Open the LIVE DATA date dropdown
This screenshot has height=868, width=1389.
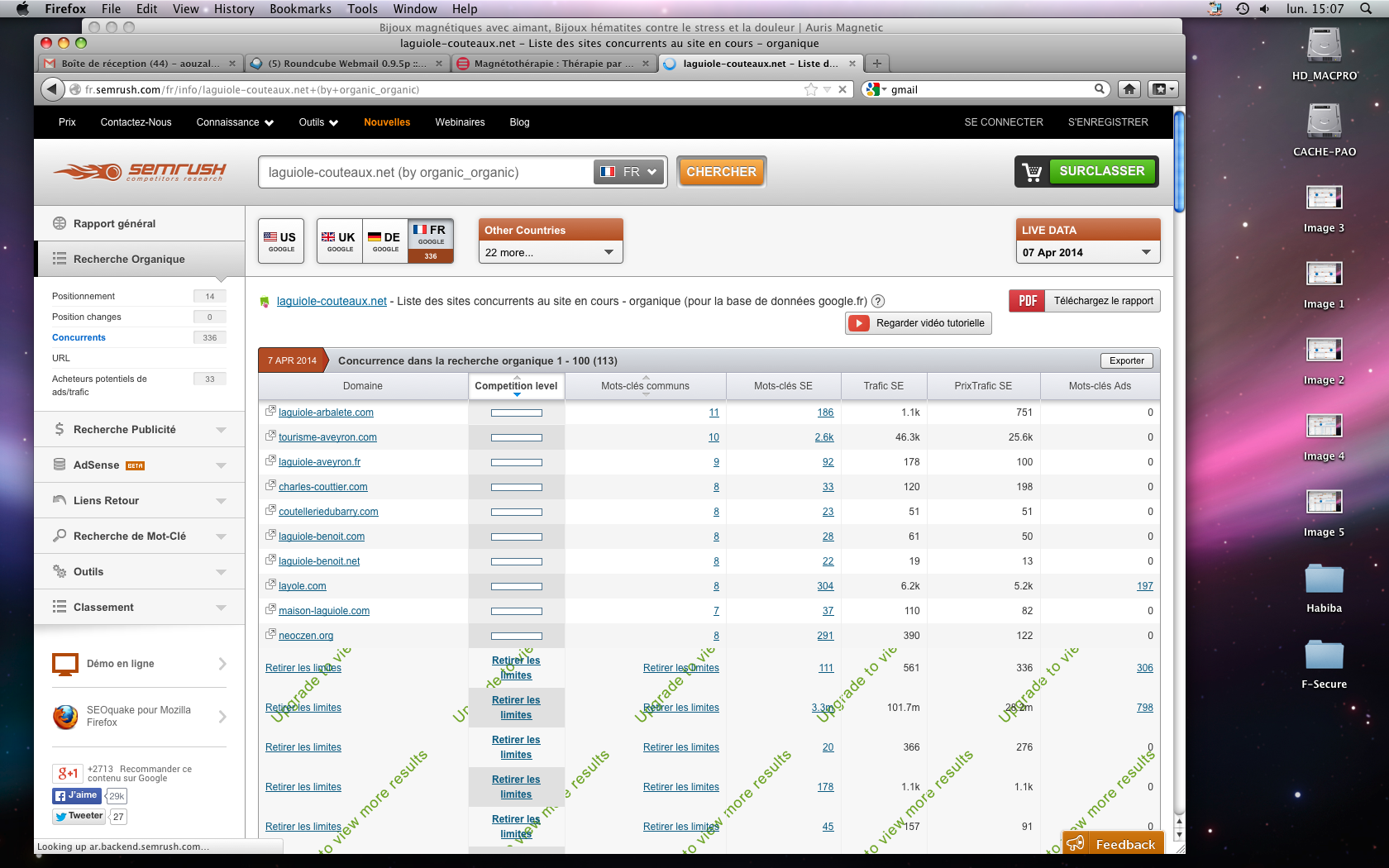1087,252
